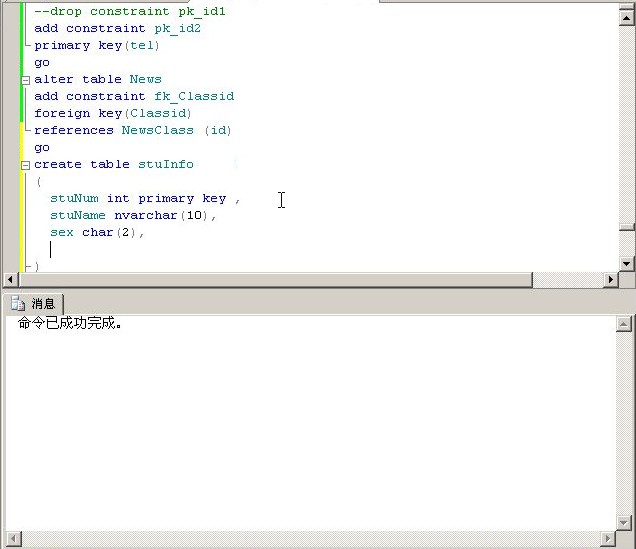
Task: Click messages pane horizontal right arrow
Action: pyautogui.click(x=608, y=539)
